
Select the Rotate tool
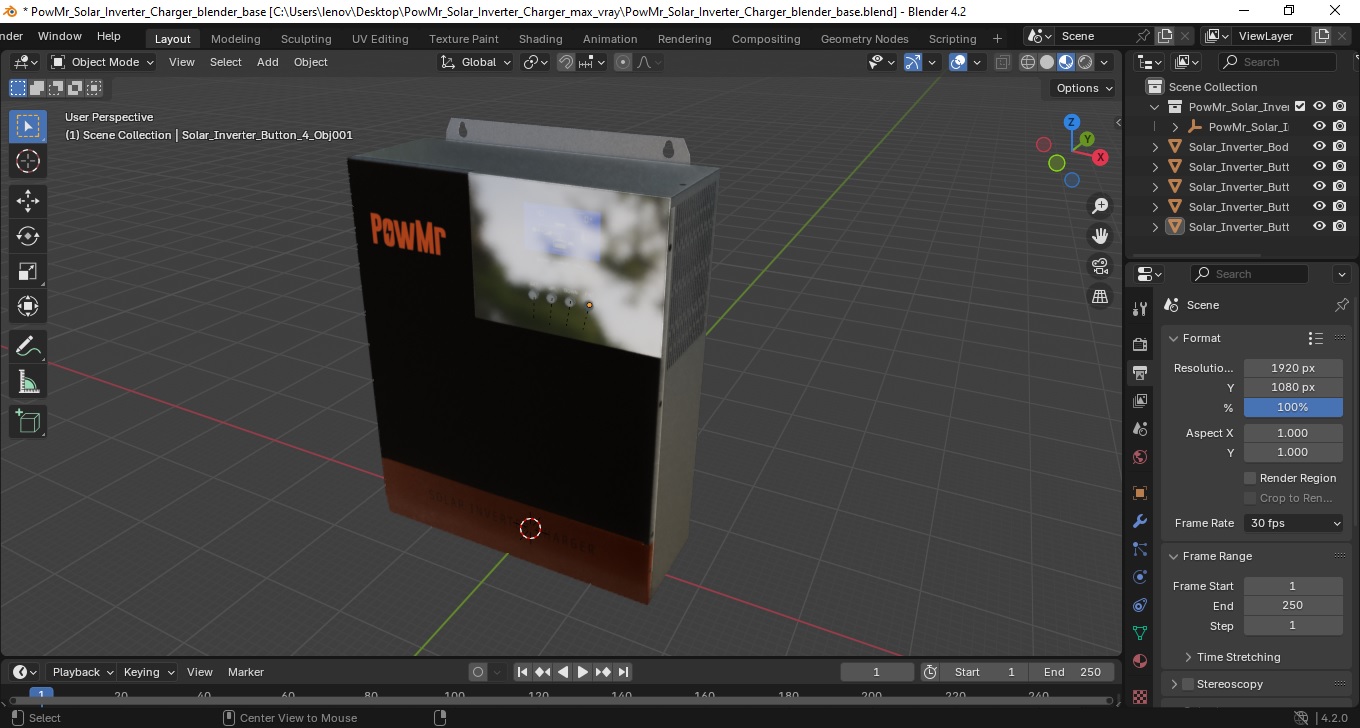click(x=28, y=236)
